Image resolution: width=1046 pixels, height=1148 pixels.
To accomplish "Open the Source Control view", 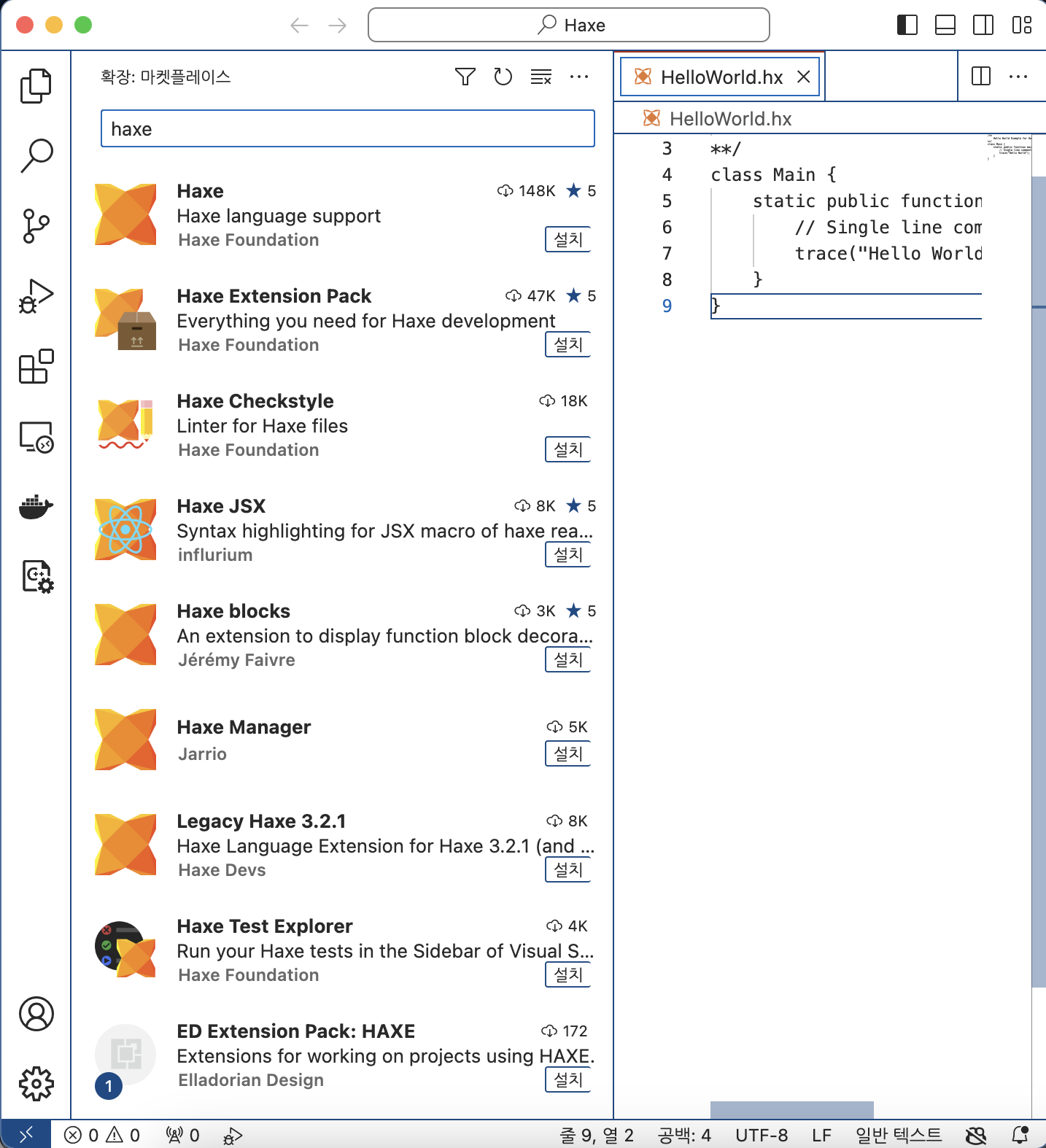I will coord(36,225).
